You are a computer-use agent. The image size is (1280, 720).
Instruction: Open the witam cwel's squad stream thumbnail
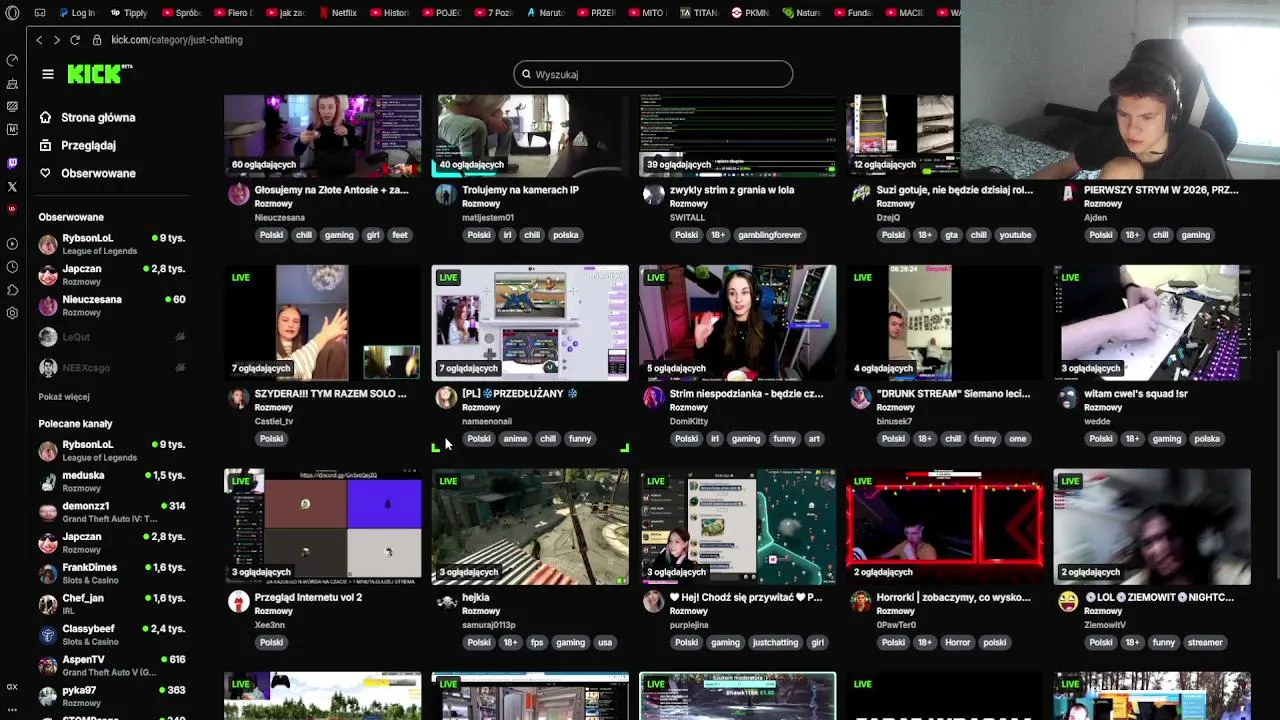pyautogui.click(x=1152, y=322)
